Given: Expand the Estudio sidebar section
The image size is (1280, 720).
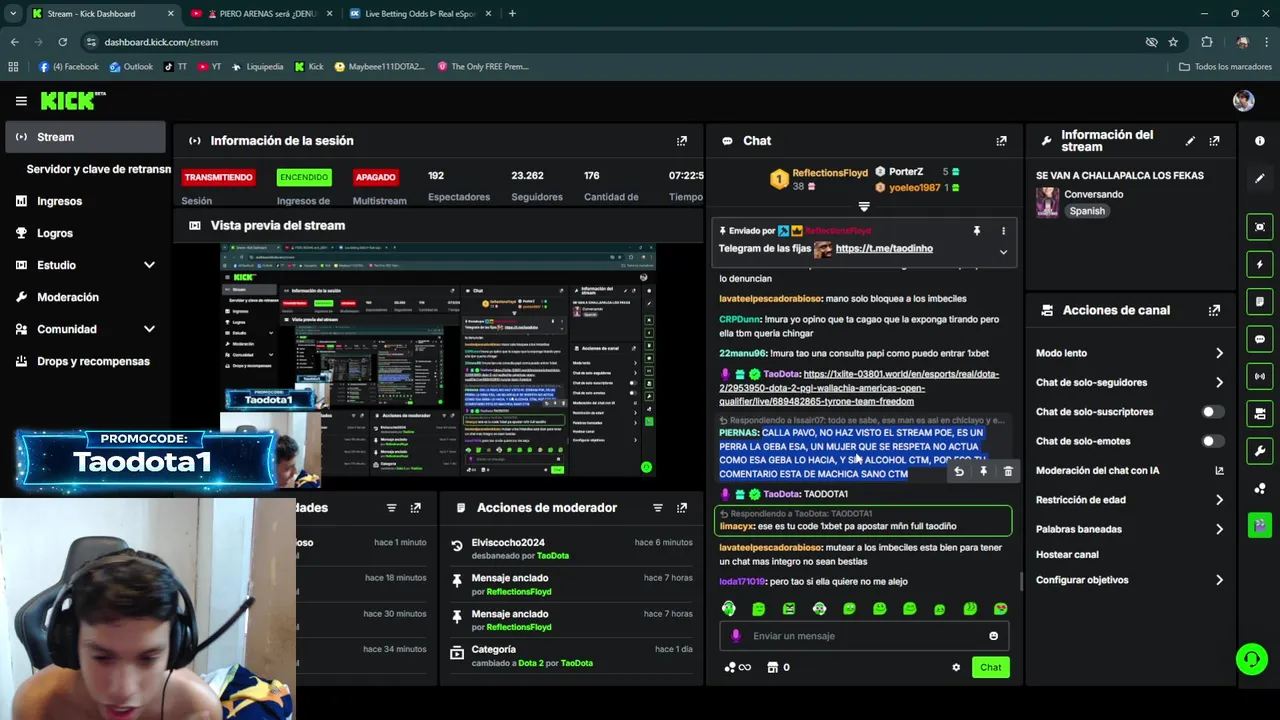Looking at the screenshot, I should 149,265.
